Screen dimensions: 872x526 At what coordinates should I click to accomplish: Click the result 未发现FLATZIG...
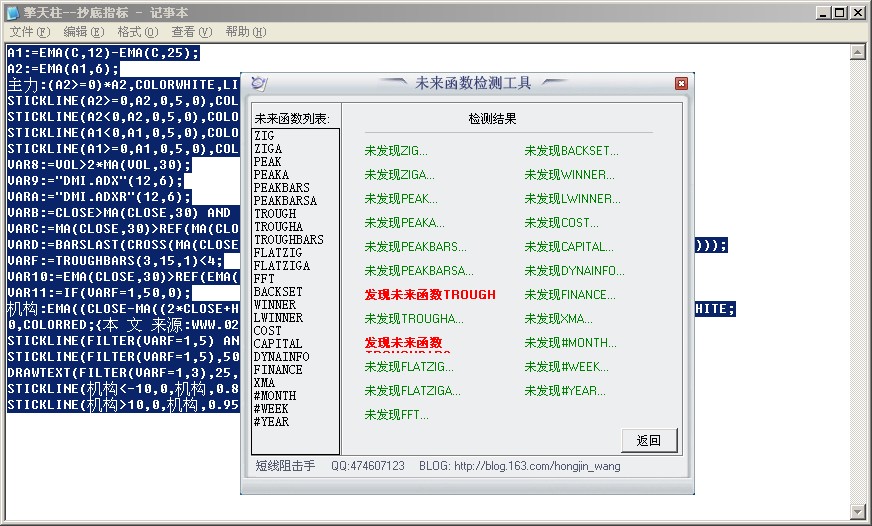pyautogui.click(x=409, y=367)
